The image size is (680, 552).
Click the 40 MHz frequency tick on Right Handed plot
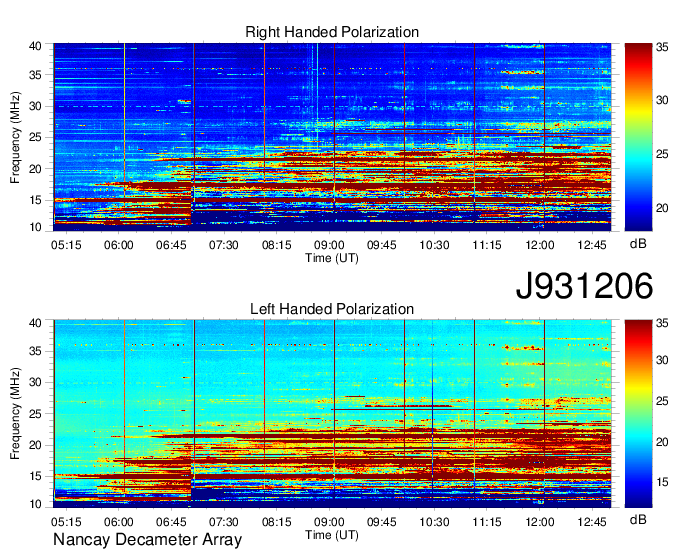pyautogui.click(x=35, y=46)
